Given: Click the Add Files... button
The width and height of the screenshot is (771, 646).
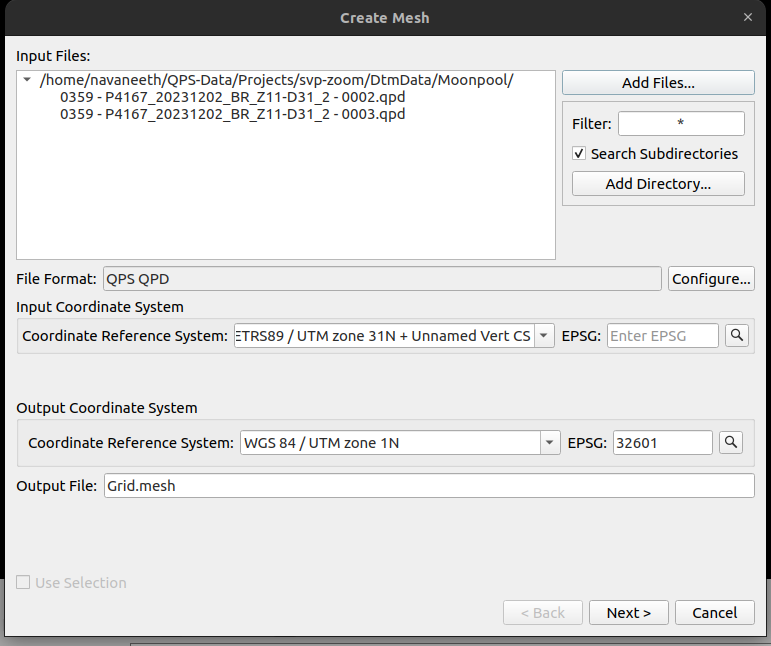Looking at the screenshot, I should (658, 83).
